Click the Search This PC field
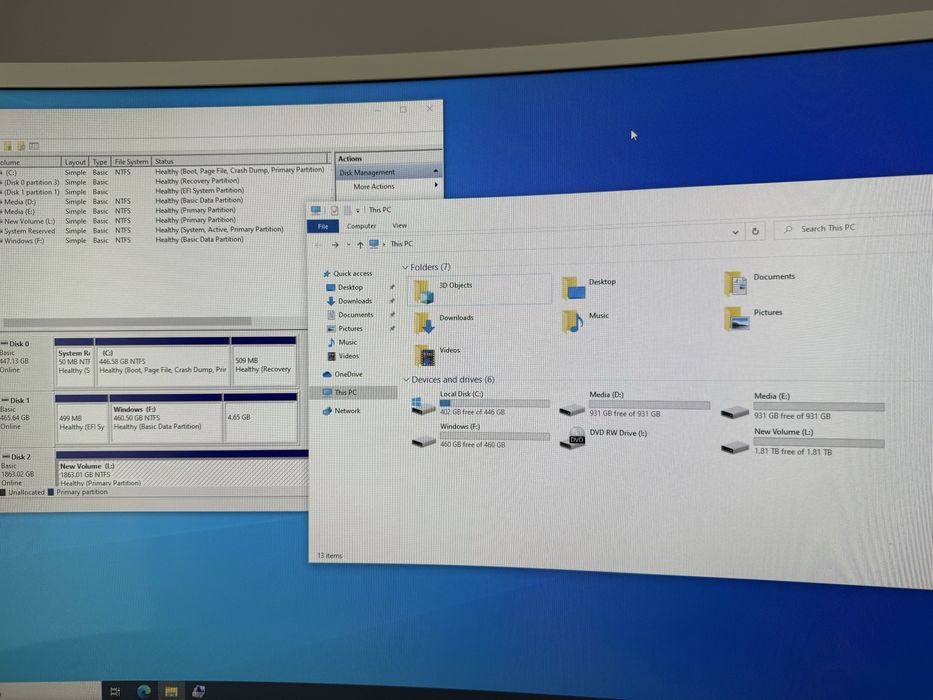 [851, 228]
